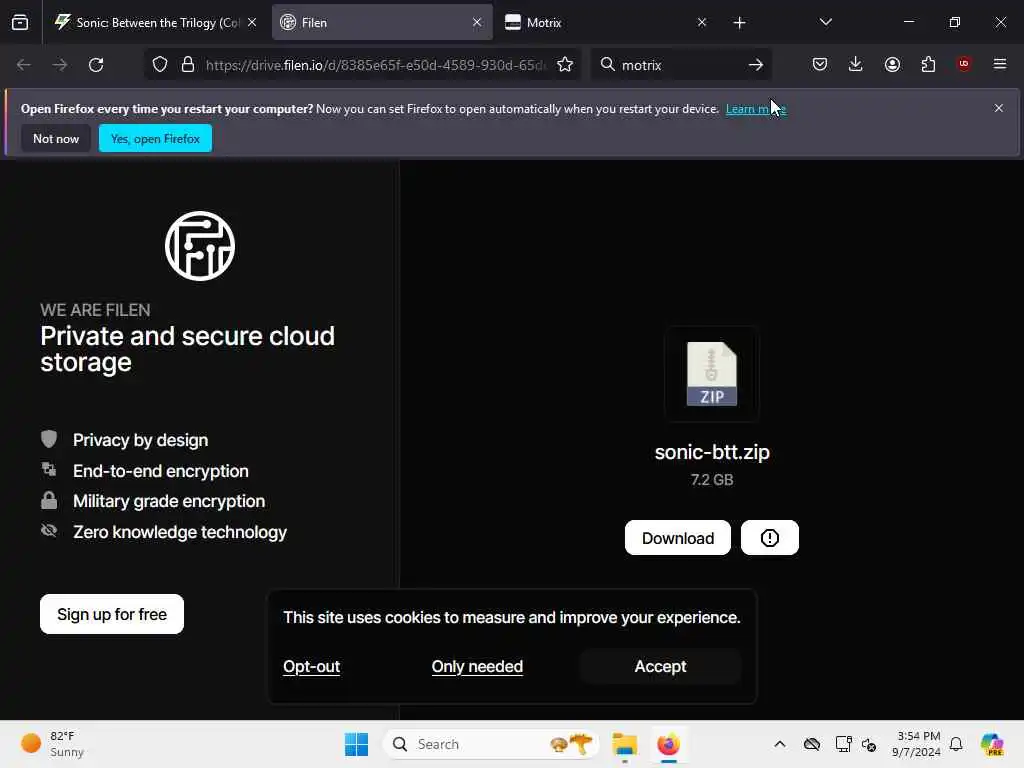This screenshot has width=1024, height=768.
Task: Expand the list all tabs chevron
Action: 825,22
